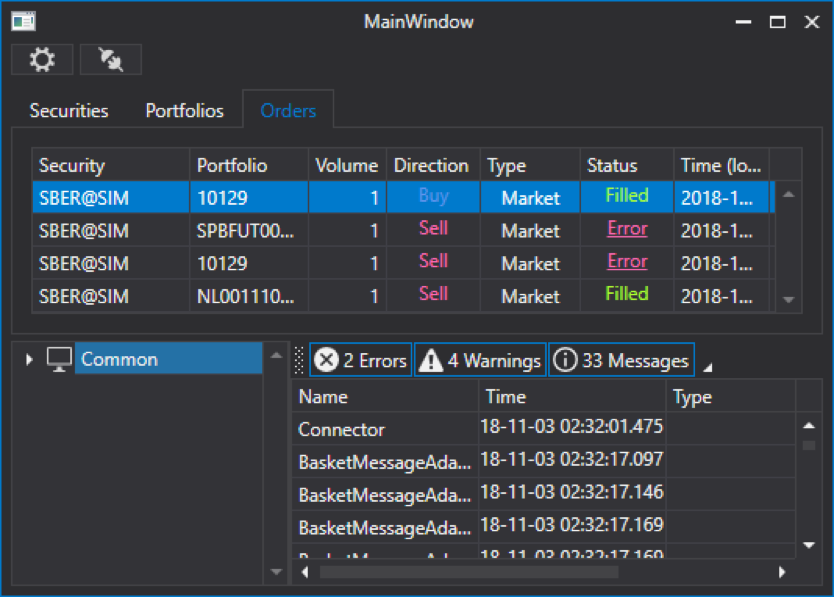Click the plug-shaped connect icon
This screenshot has width=834, height=597.
(110, 59)
